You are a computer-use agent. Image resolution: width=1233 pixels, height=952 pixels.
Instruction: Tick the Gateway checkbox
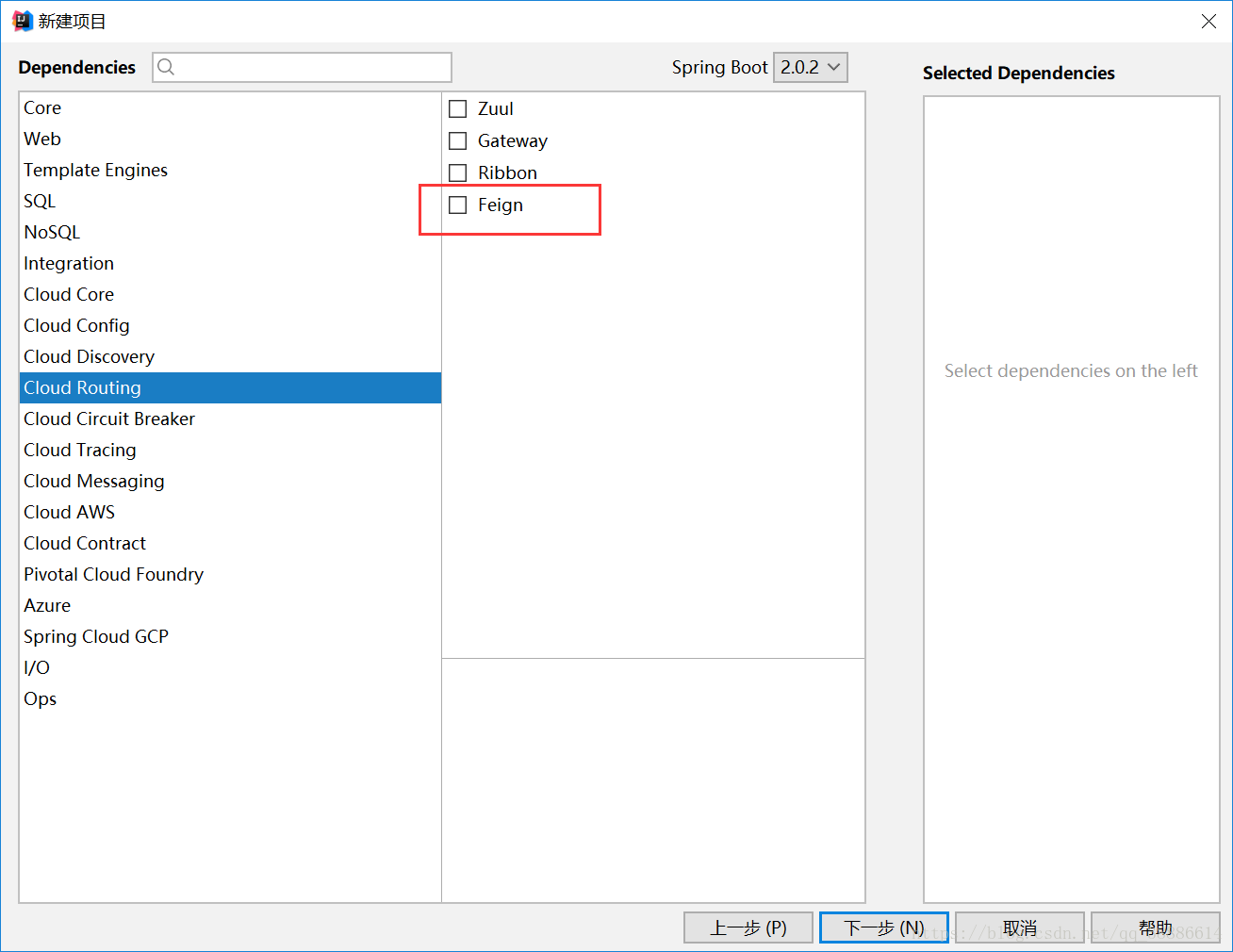458,140
